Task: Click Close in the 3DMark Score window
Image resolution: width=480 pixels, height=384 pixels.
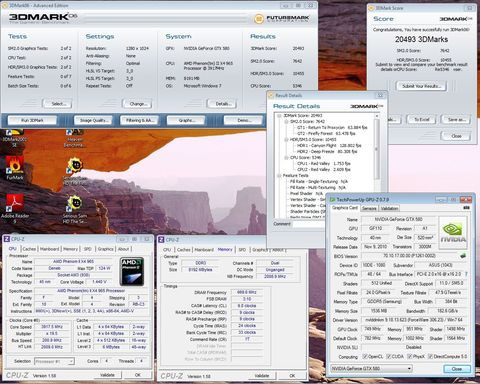Action: click(456, 136)
